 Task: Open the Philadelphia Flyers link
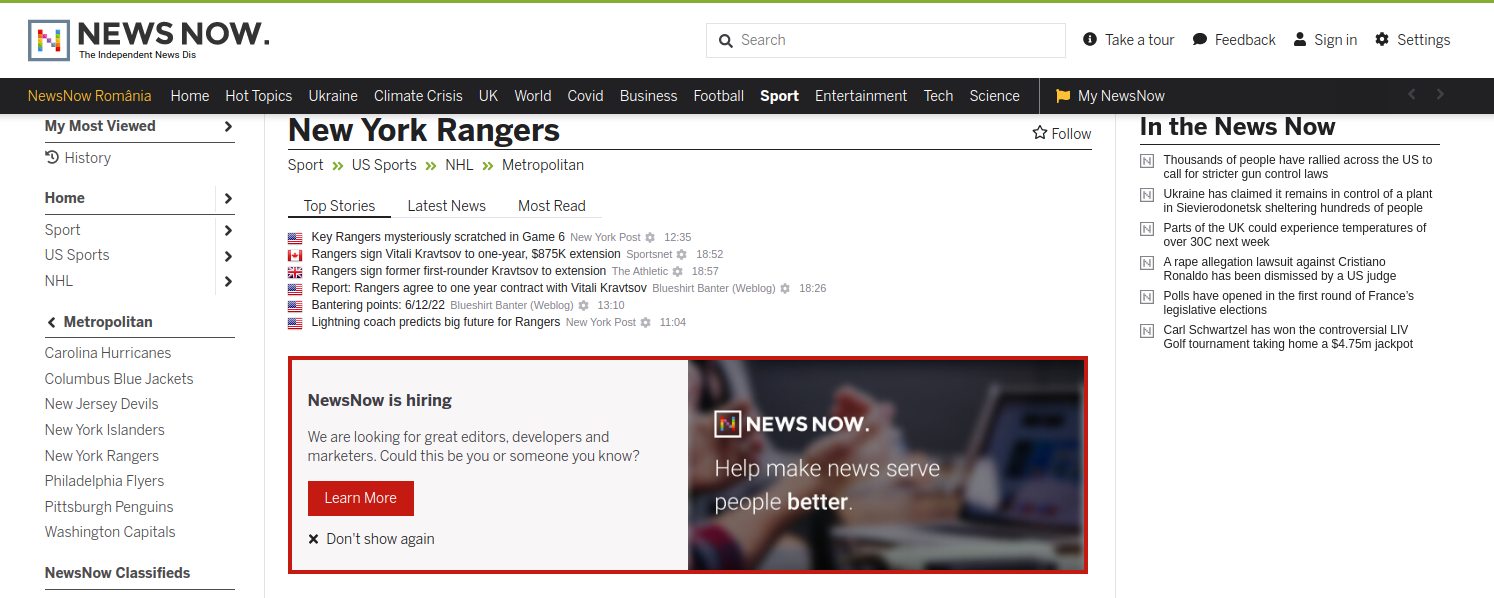[105, 481]
